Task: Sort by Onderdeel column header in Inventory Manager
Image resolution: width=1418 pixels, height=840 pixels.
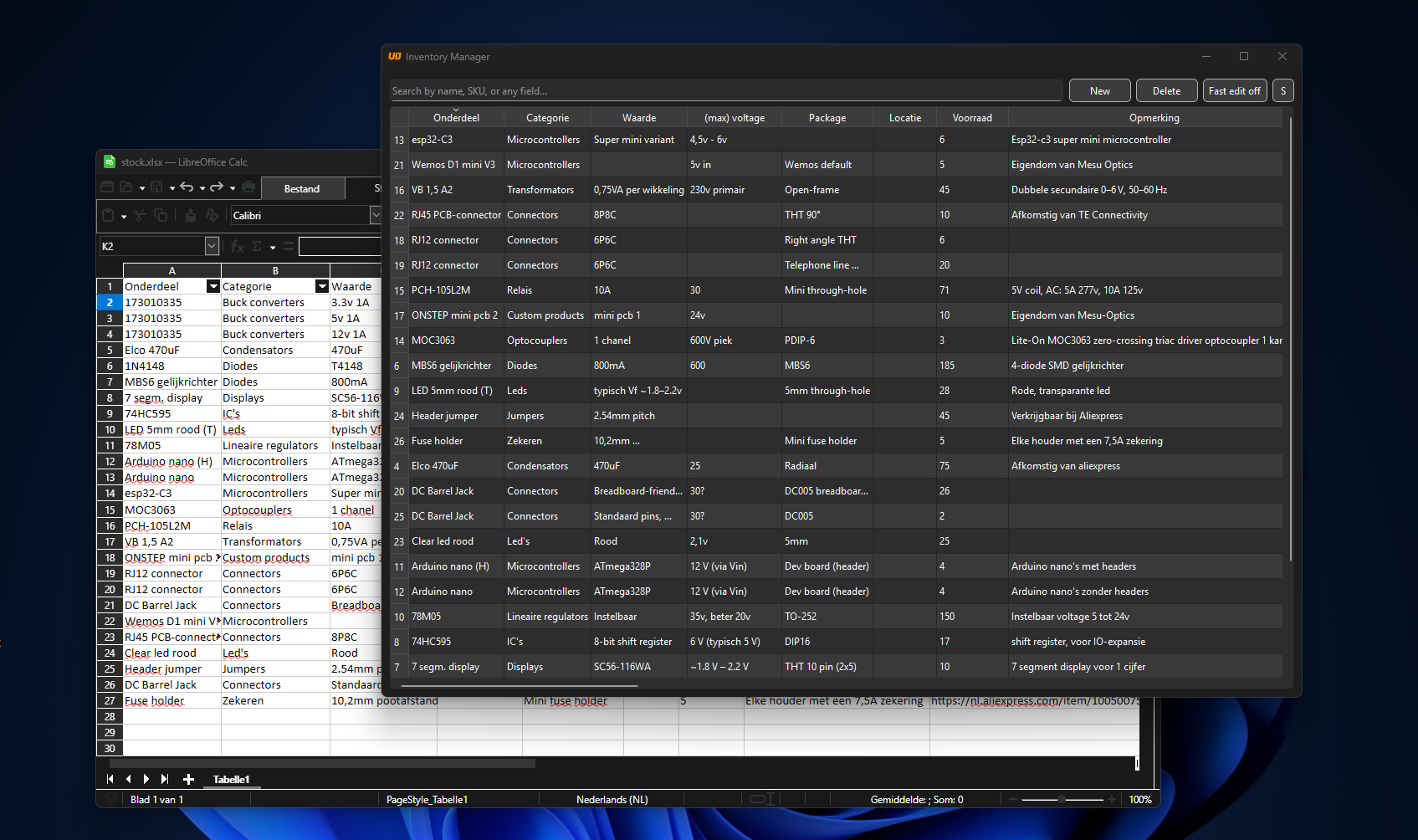Action: pyautogui.click(x=456, y=118)
